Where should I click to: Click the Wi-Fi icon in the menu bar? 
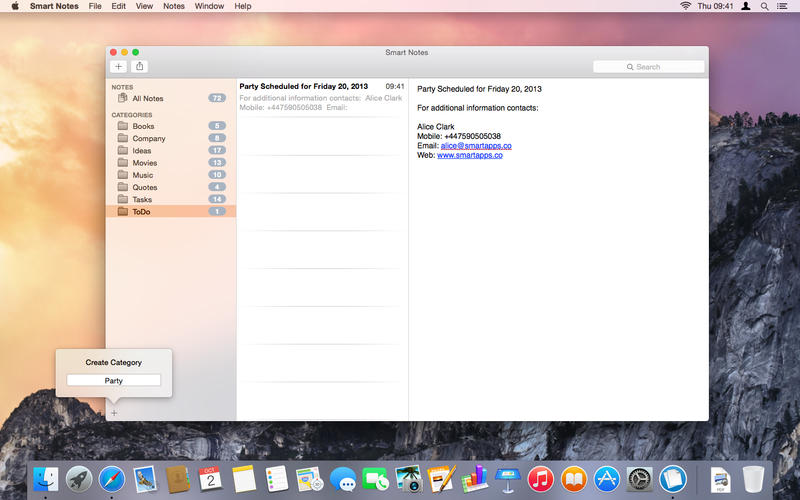[686, 6]
